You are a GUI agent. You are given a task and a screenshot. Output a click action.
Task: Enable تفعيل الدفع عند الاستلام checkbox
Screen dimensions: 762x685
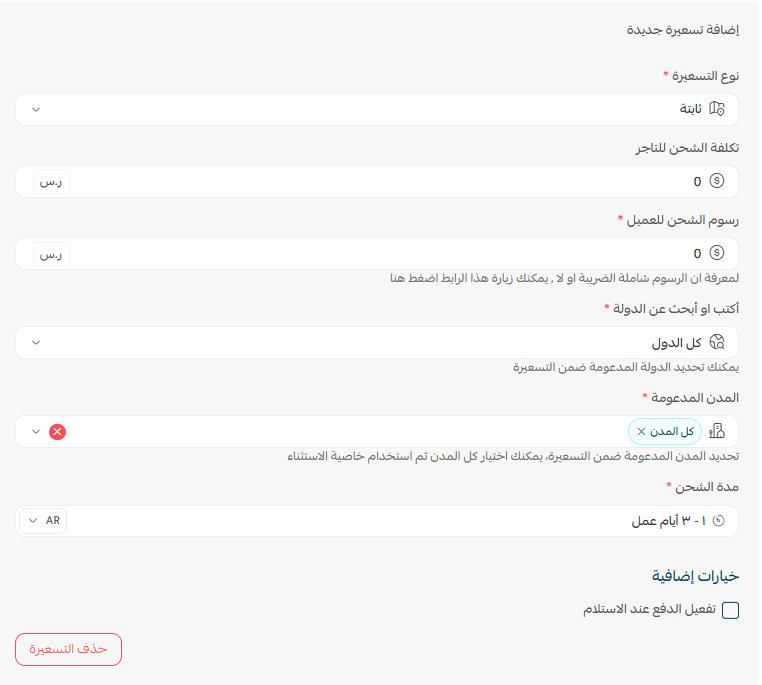coord(730,610)
